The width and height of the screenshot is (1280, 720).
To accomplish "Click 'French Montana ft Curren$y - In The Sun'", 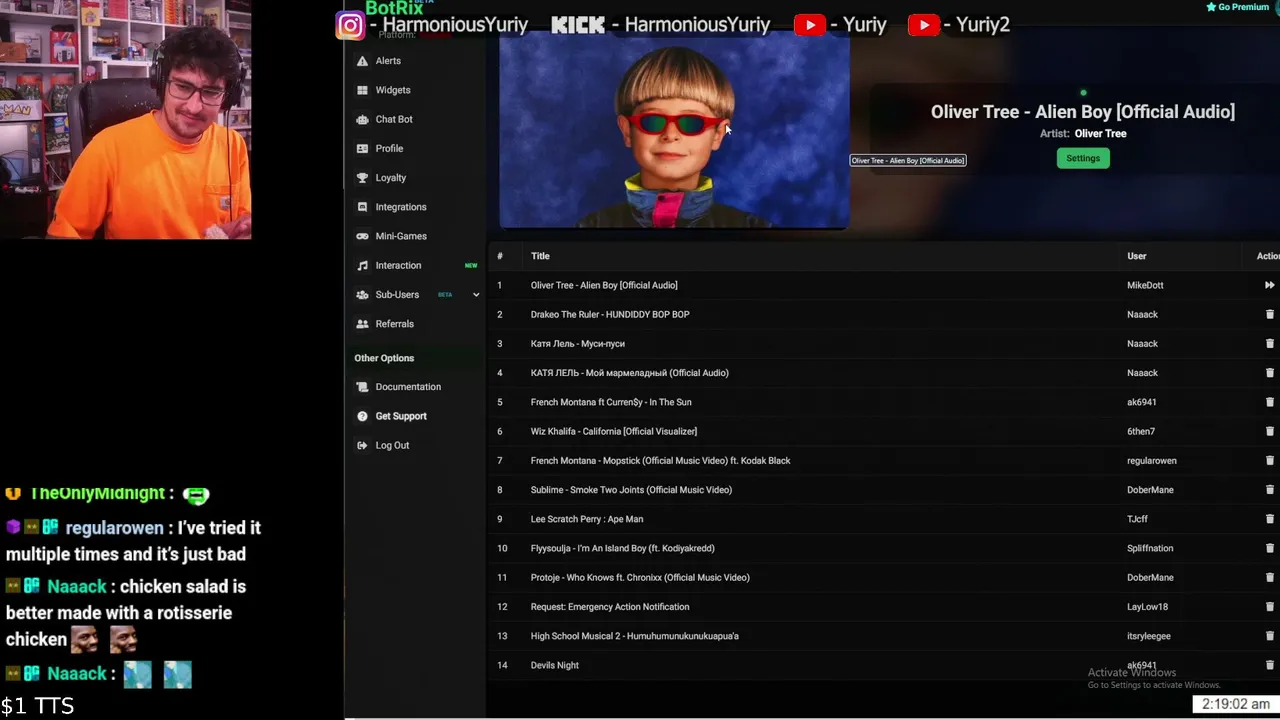I will 611,402.
